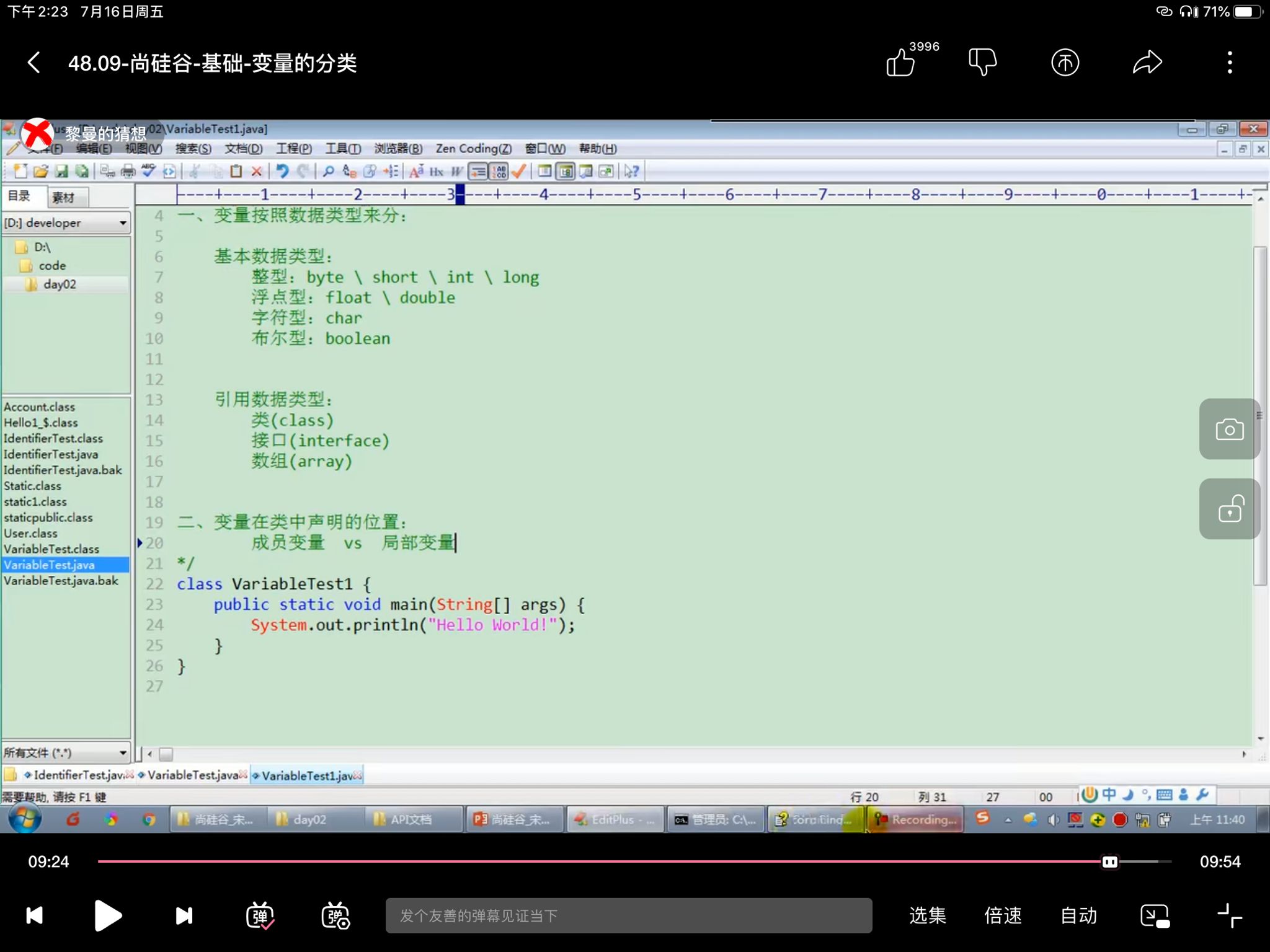The image size is (1270, 952).
Task: Run the ABC spell check icon
Action: pos(148,171)
